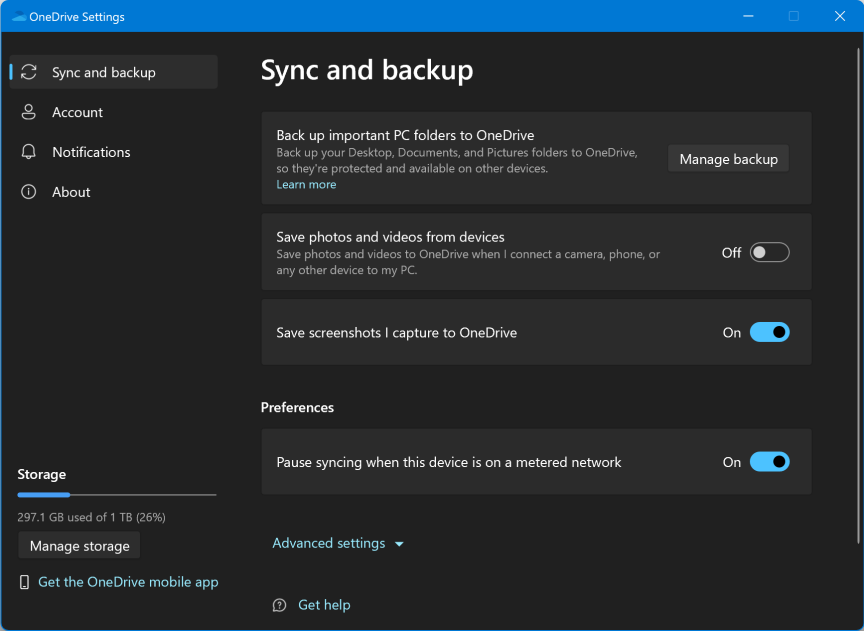Click the About info icon in sidebar
Image resolution: width=864 pixels, height=631 pixels.
pyautogui.click(x=28, y=191)
